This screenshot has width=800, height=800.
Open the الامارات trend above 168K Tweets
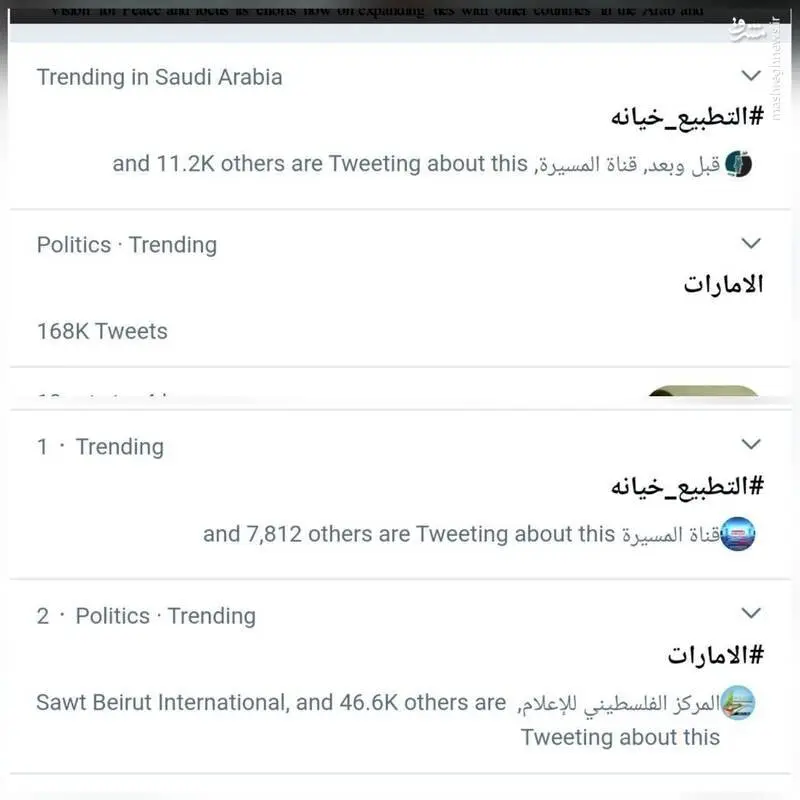(723, 284)
